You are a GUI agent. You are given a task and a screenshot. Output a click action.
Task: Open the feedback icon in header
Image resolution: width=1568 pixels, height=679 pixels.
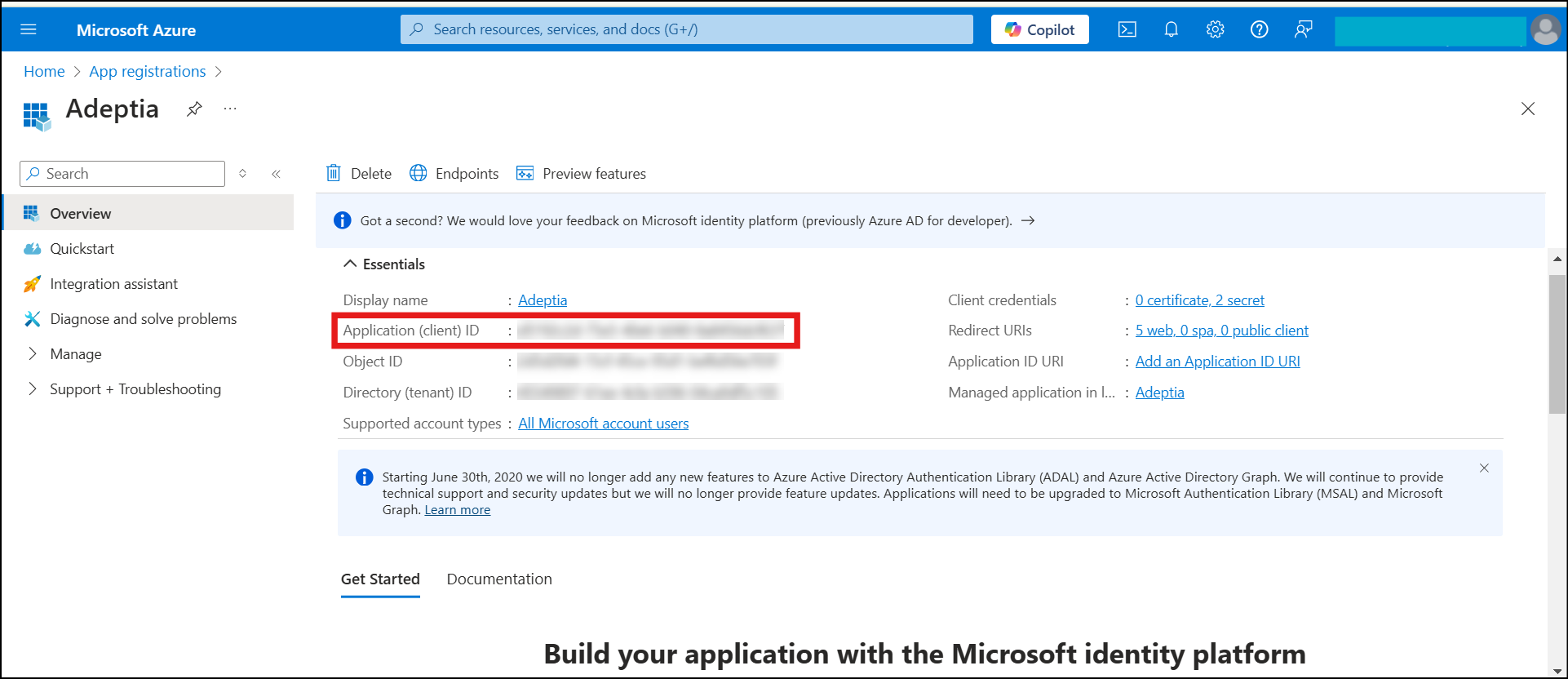tap(1303, 30)
